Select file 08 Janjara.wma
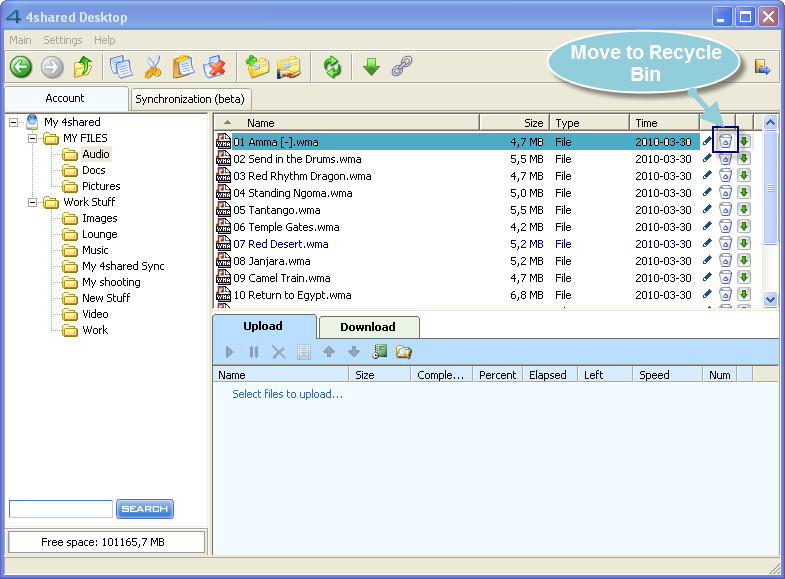This screenshot has height=579, width=785. [x=272, y=261]
